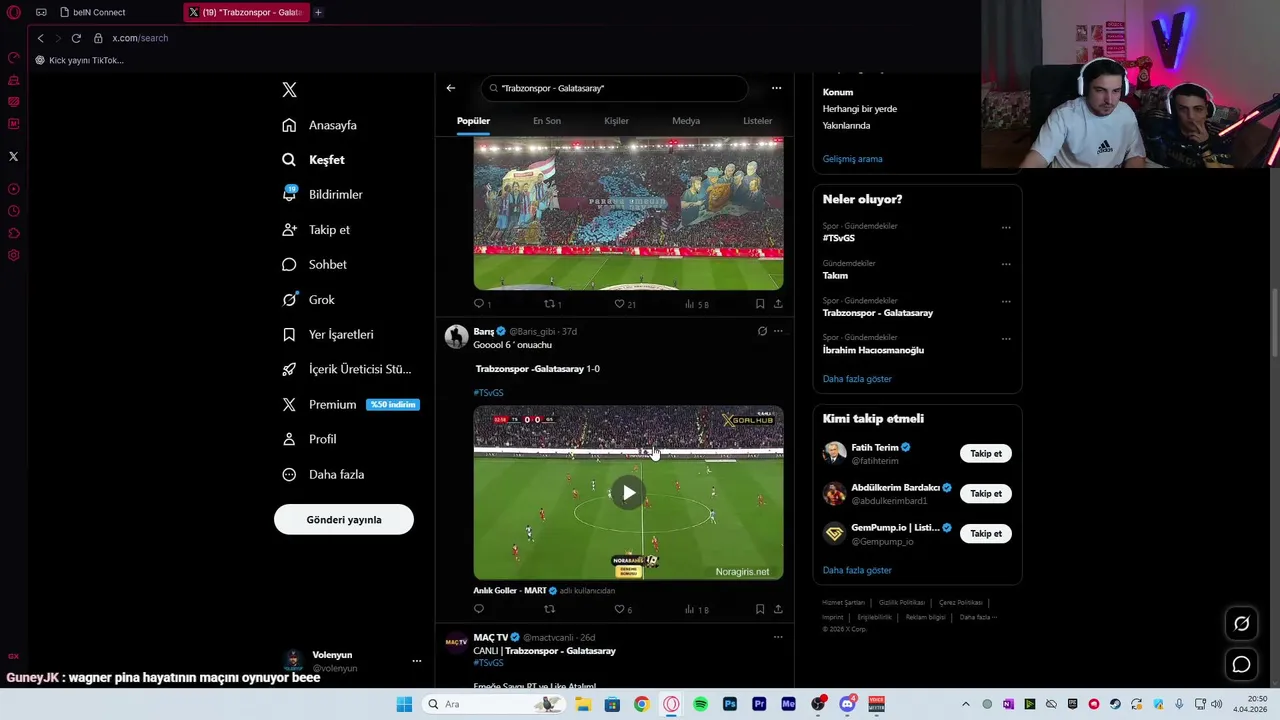Open Barış's profile avatar

point(456,336)
